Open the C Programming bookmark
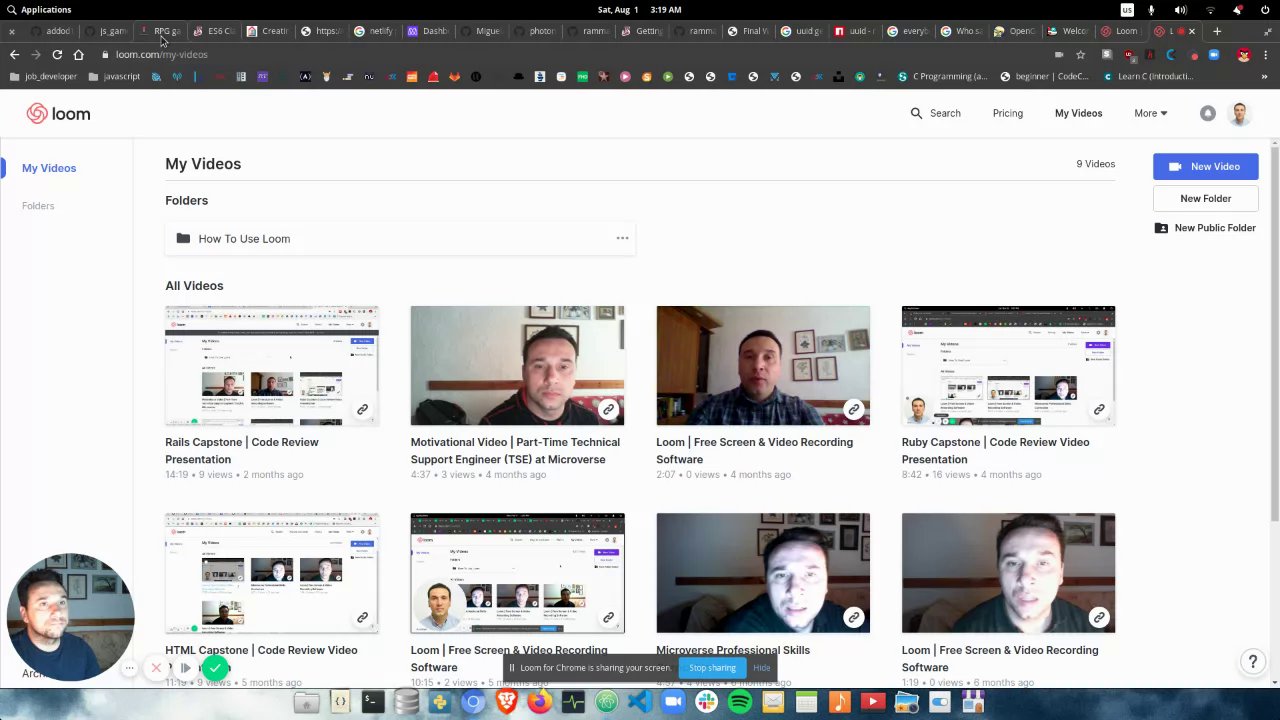The height and width of the screenshot is (720, 1280). coord(944,76)
